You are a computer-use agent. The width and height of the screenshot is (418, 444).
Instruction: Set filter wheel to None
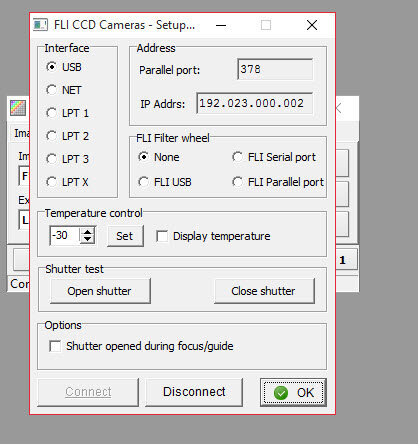tap(143, 157)
